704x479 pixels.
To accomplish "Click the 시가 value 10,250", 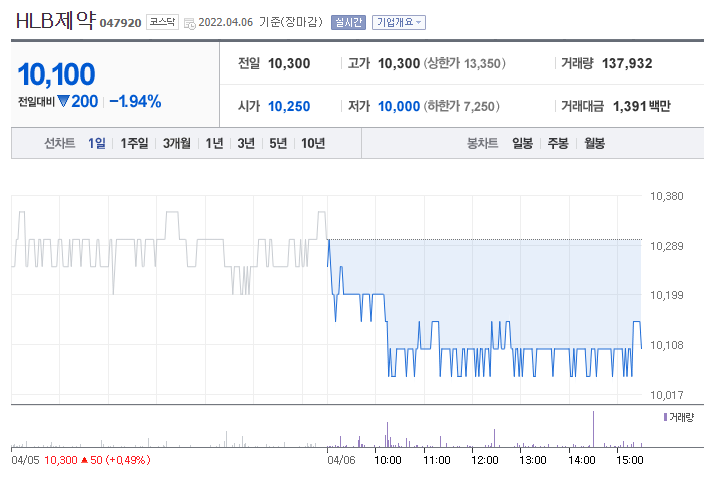I will [289, 106].
